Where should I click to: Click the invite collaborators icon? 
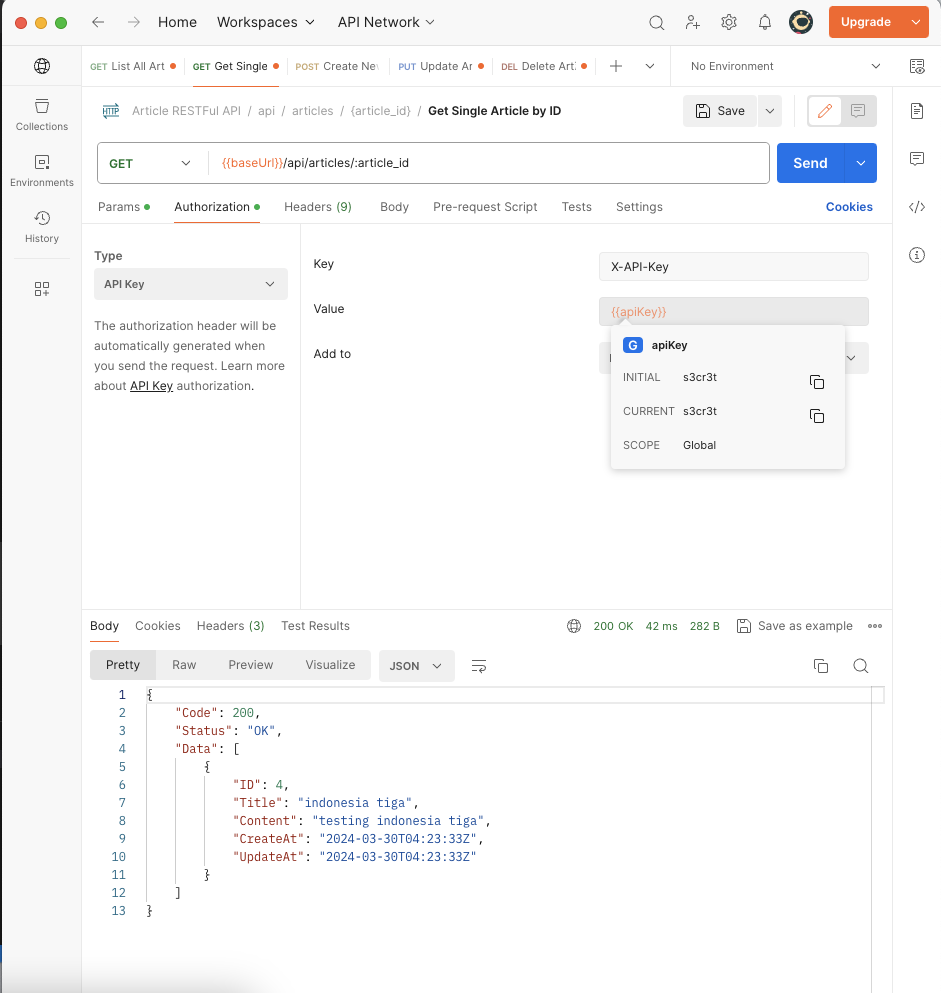[x=693, y=22]
